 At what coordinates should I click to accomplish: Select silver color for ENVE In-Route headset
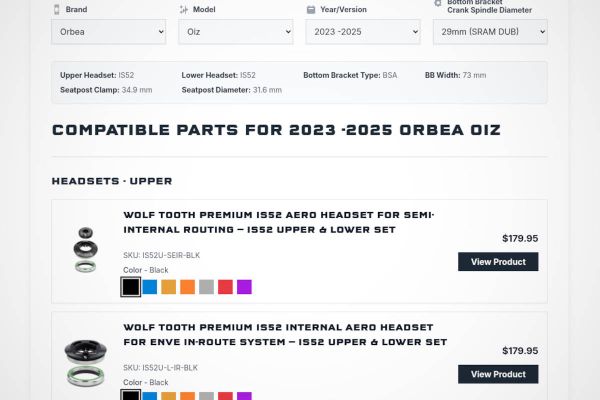pos(206,396)
